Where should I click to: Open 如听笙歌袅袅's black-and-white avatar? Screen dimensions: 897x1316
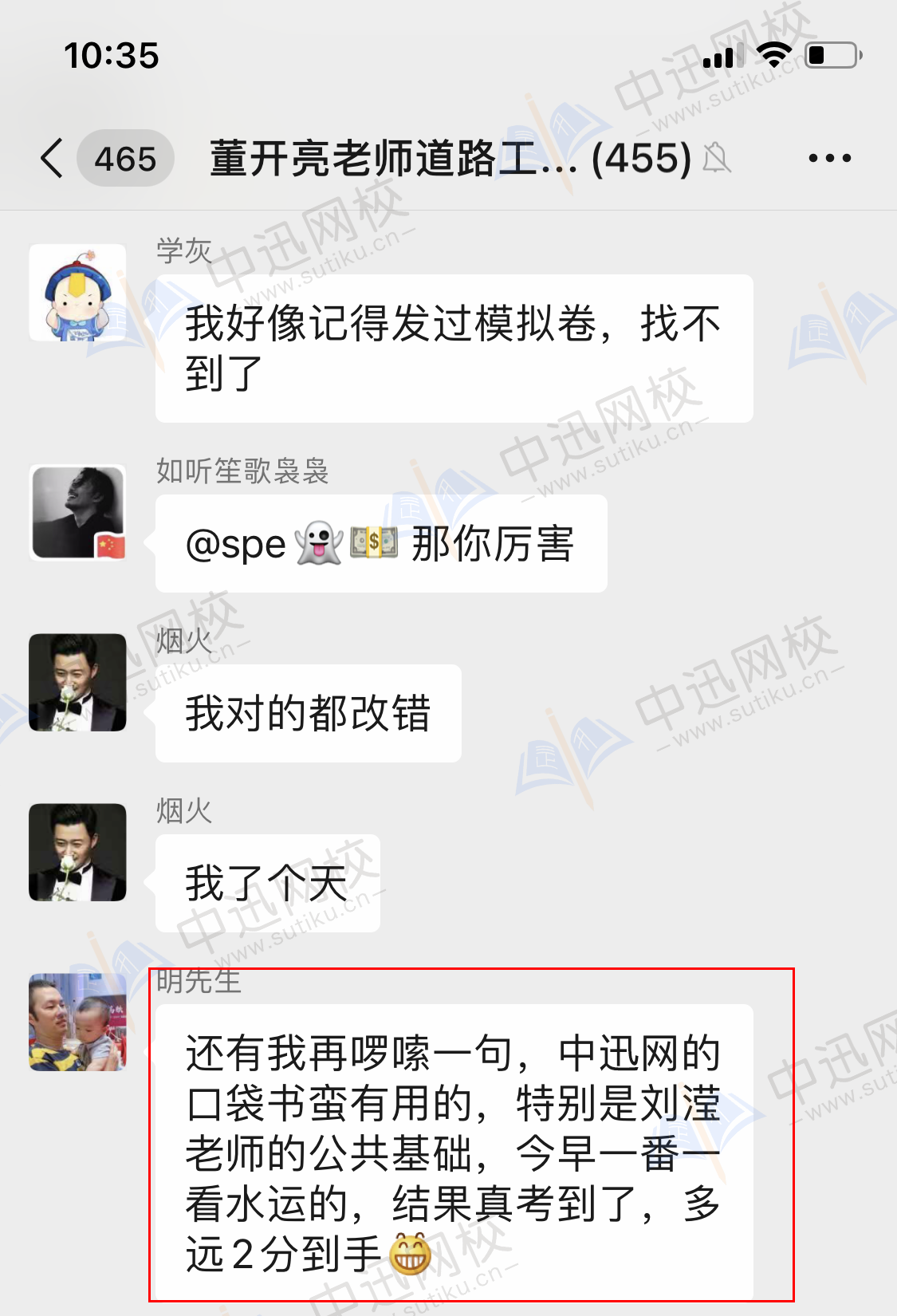click(x=77, y=513)
